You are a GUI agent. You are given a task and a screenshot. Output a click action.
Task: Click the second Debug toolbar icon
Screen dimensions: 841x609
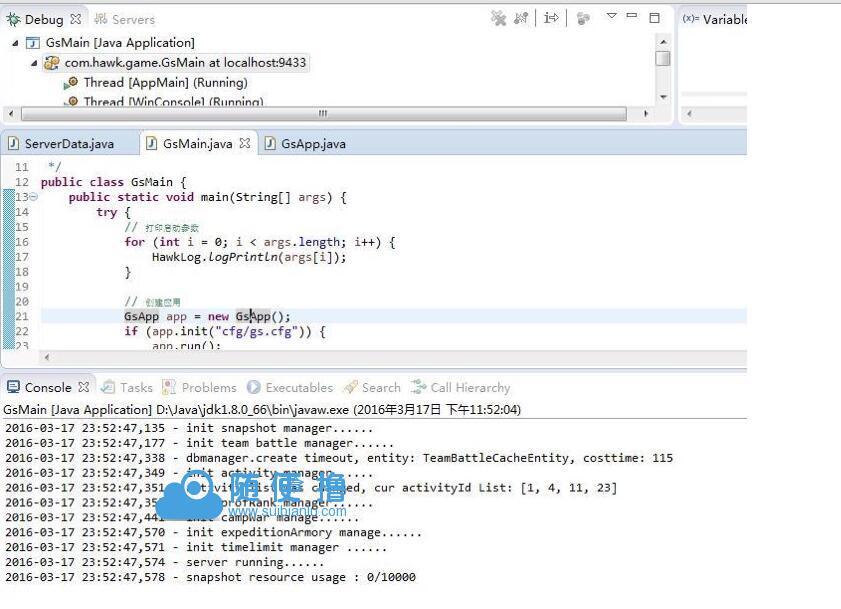pos(520,18)
